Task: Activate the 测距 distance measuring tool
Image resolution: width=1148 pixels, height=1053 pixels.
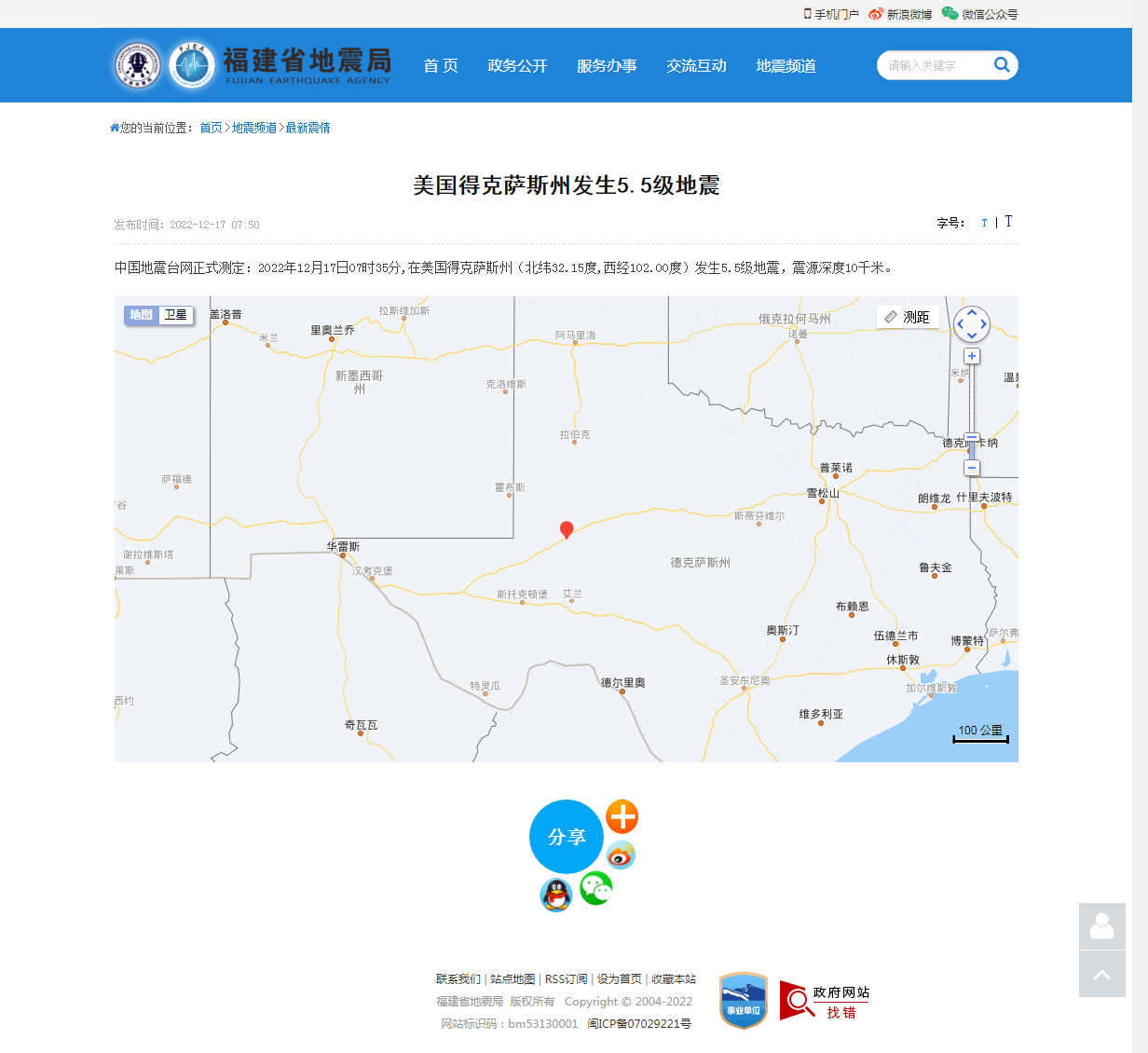Action: pyautogui.click(x=908, y=318)
